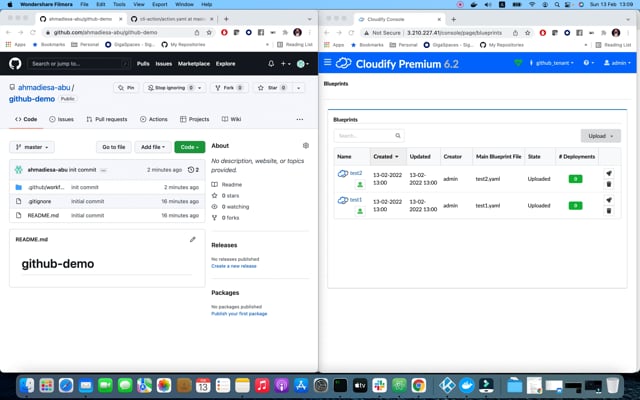Open Cloudify hamburger sidebar menu
Viewport: 640px width, 400px height.
coord(327,62)
